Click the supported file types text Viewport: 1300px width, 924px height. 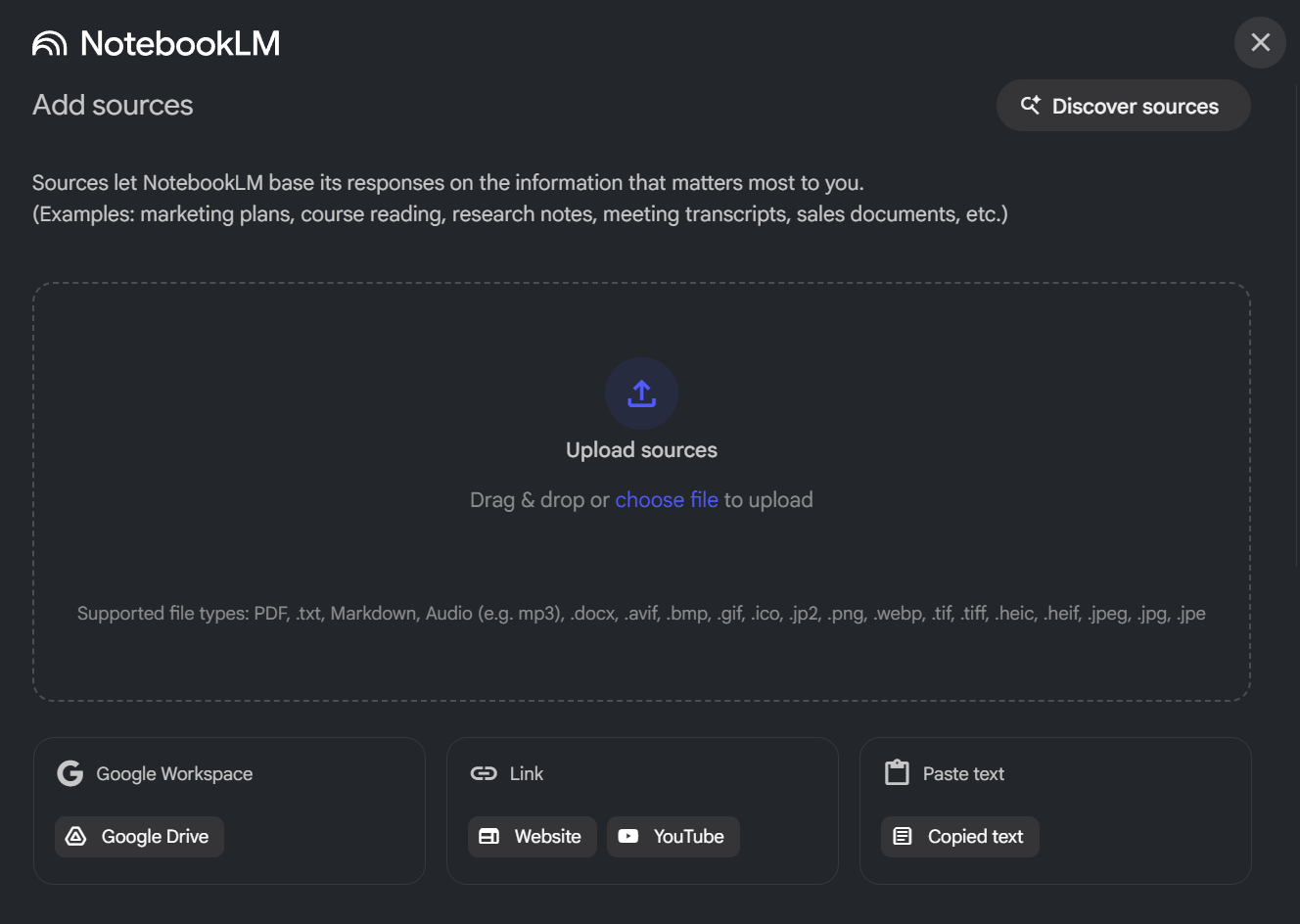(x=641, y=614)
